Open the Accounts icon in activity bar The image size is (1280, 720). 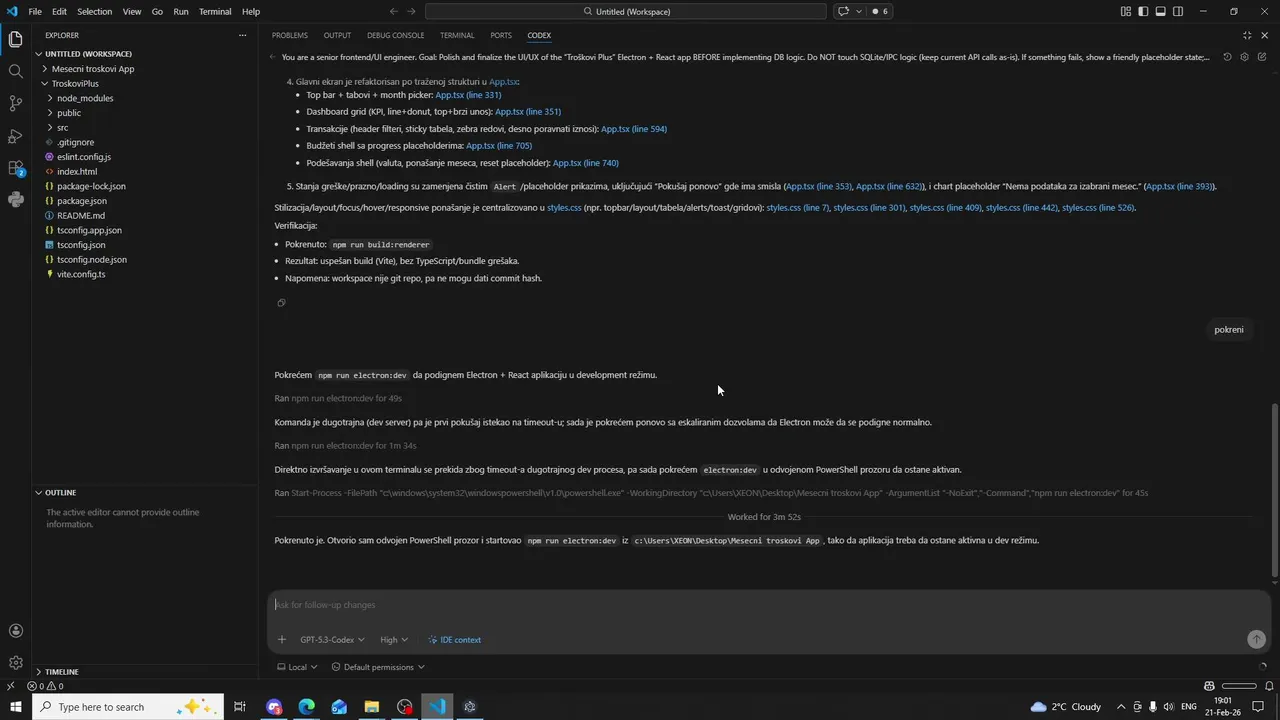pyautogui.click(x=15, y=630)
